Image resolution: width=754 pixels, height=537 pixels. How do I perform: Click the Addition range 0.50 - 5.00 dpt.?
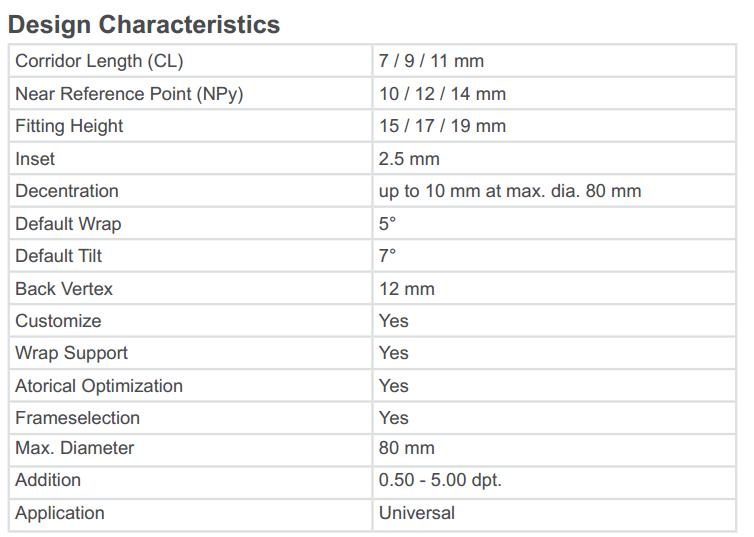440,480
